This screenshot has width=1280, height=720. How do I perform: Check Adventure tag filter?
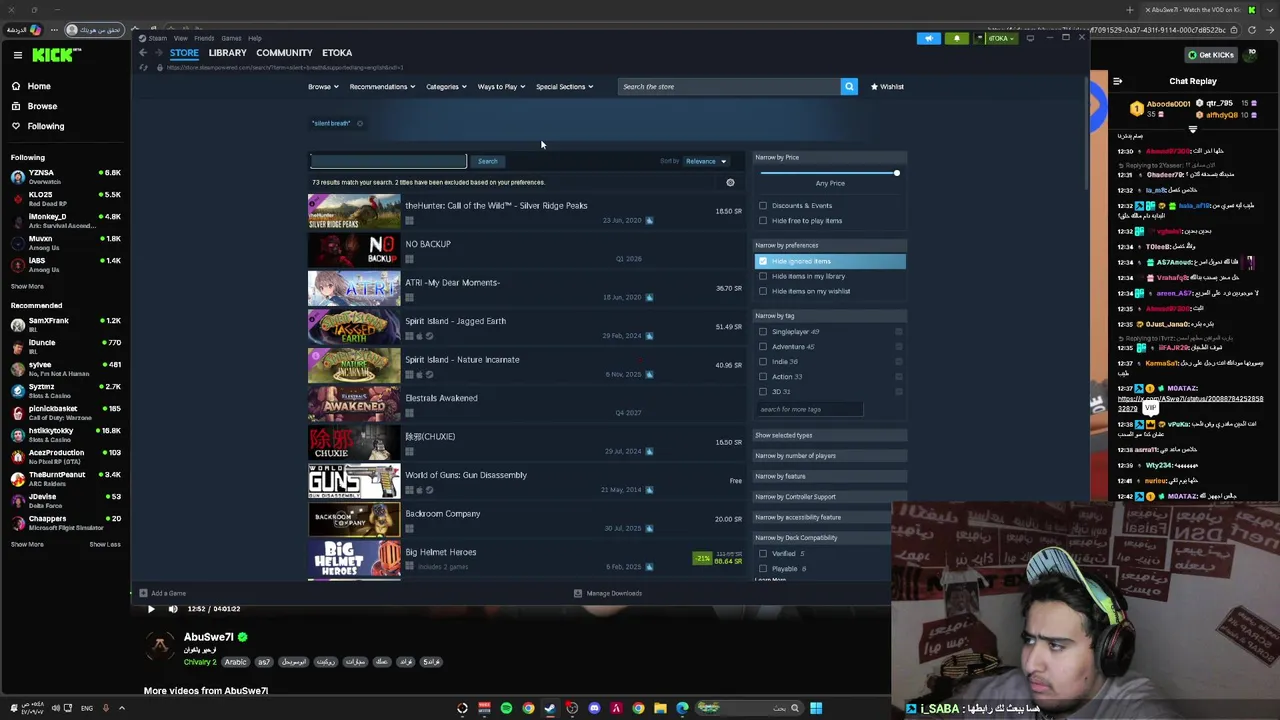coord(763,347)
